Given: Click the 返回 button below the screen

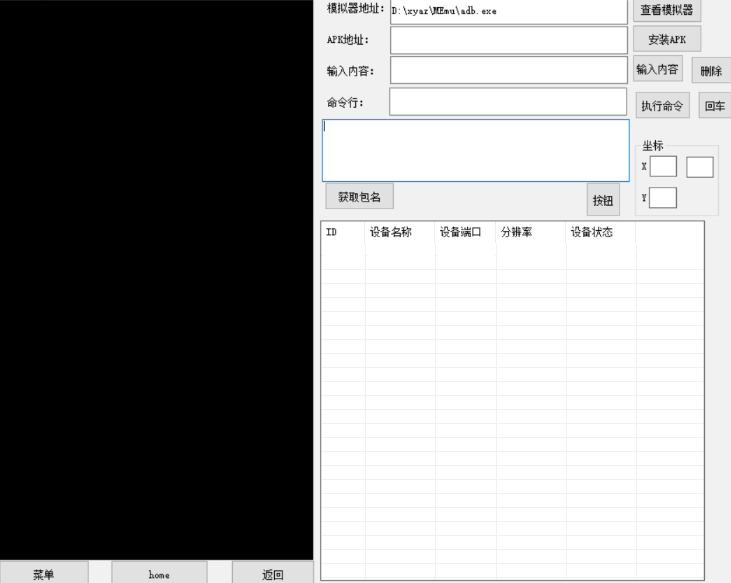Looking at the screenshot, I should point(273,573).
